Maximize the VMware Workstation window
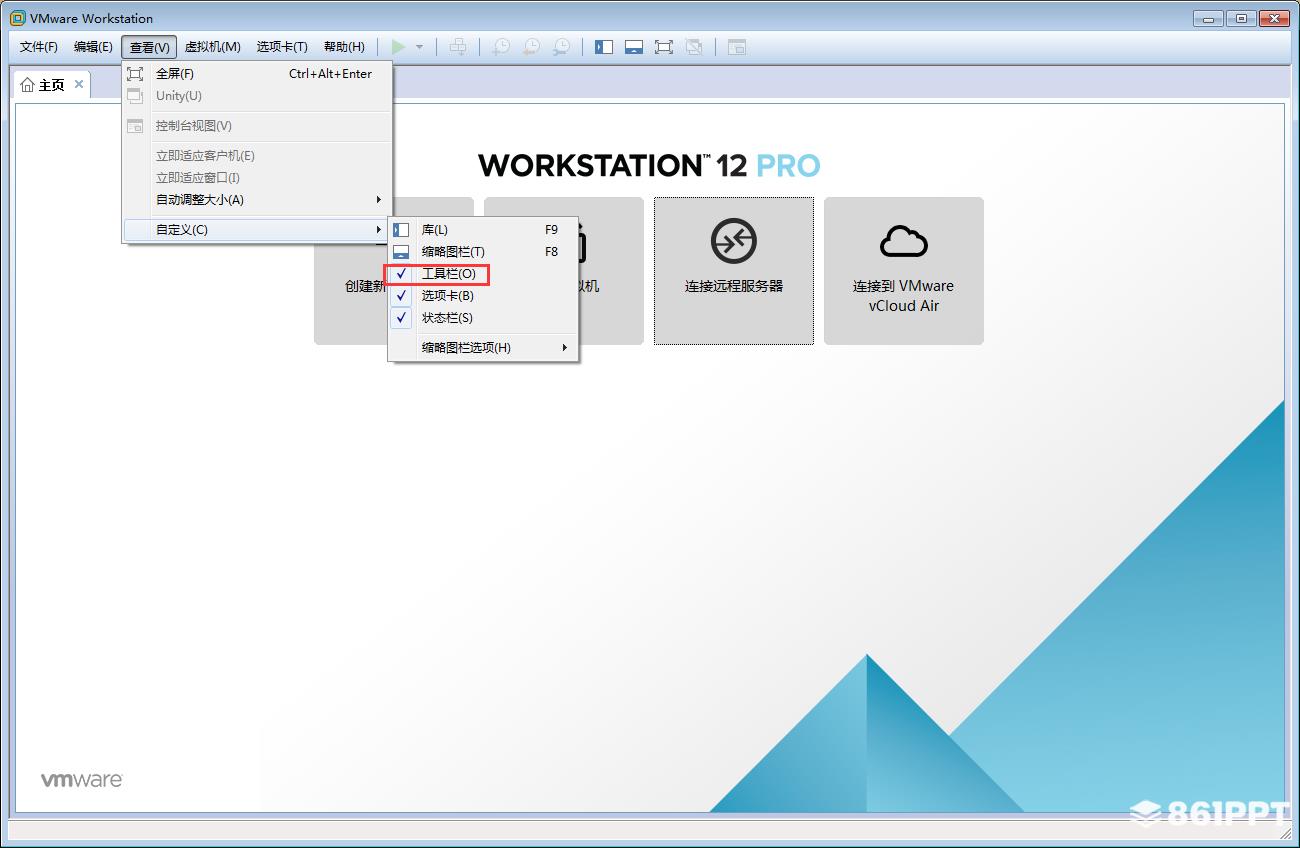This screenshot has width=1300, height=848. (1241, 18)
